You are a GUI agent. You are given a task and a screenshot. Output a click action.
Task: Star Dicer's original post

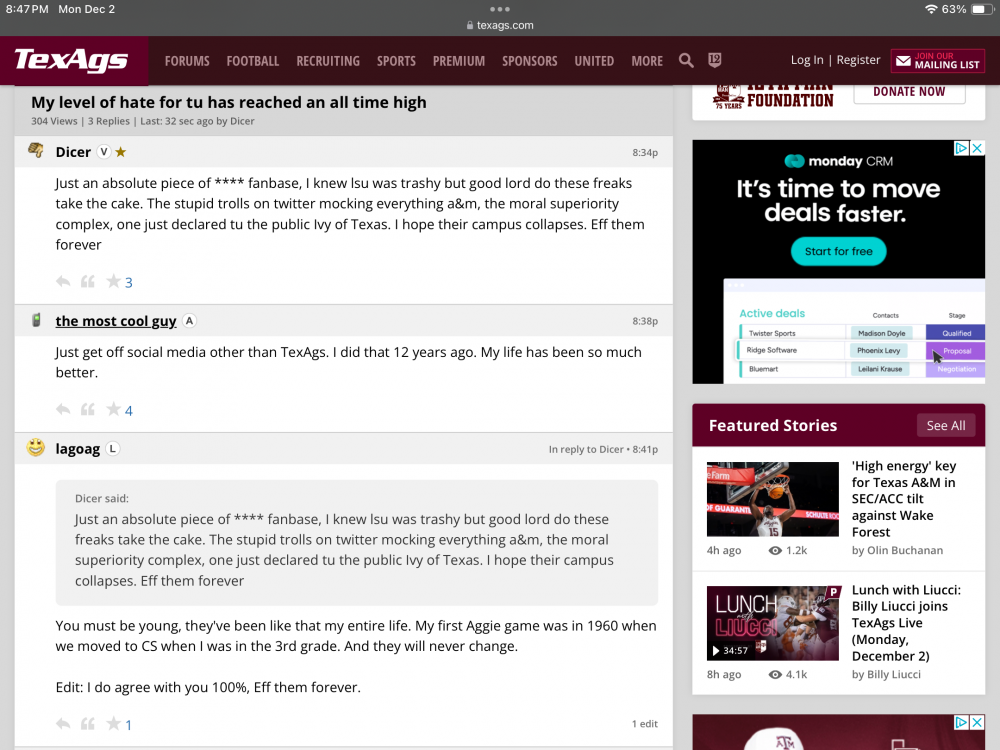(113, 282)
